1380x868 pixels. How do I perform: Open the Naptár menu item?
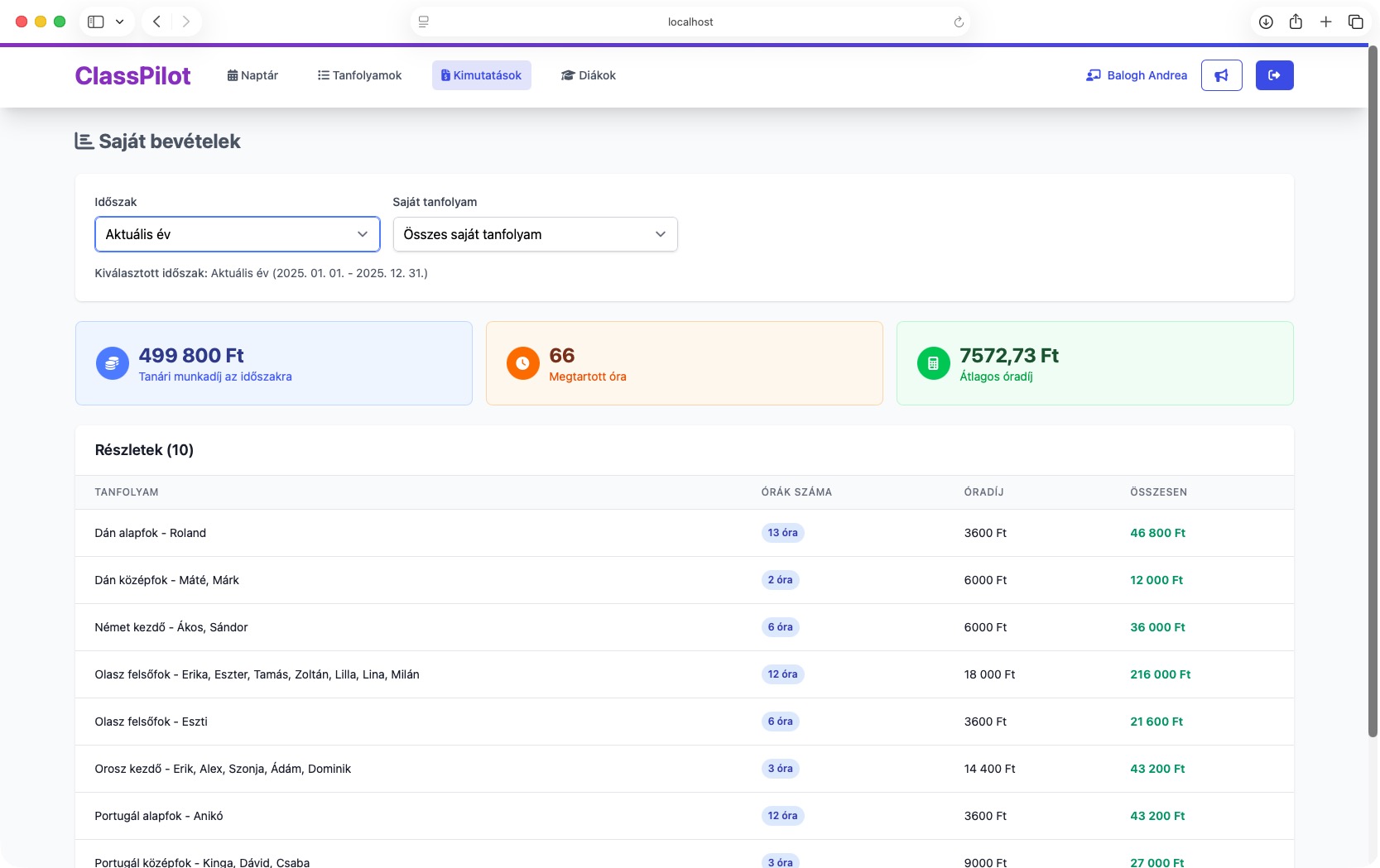click(252, 75)
